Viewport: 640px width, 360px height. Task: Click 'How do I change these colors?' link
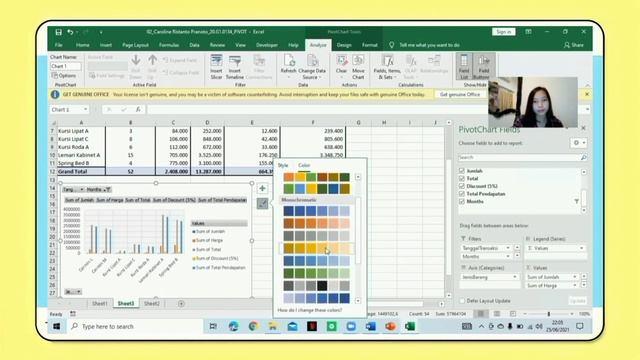[x=310, y=310]
